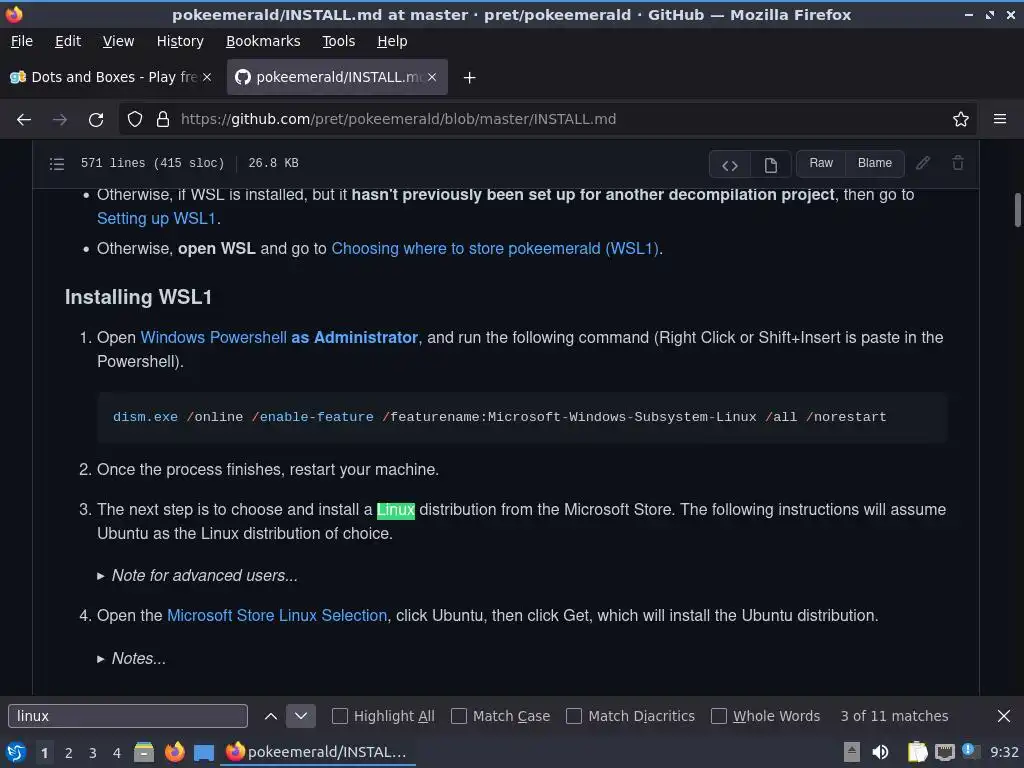Open the File menu
This screenshot has width=1024, height=768.
[x=22, y=41]
